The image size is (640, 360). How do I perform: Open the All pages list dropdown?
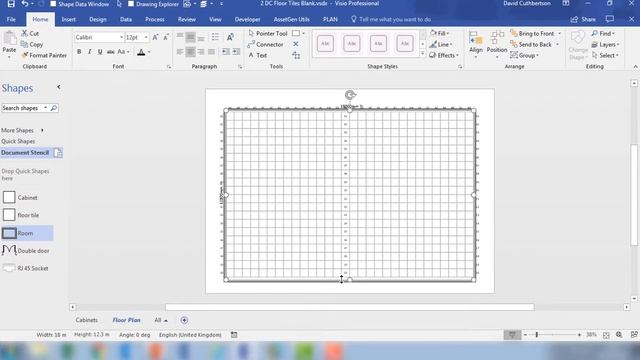[x=161, y=320]
